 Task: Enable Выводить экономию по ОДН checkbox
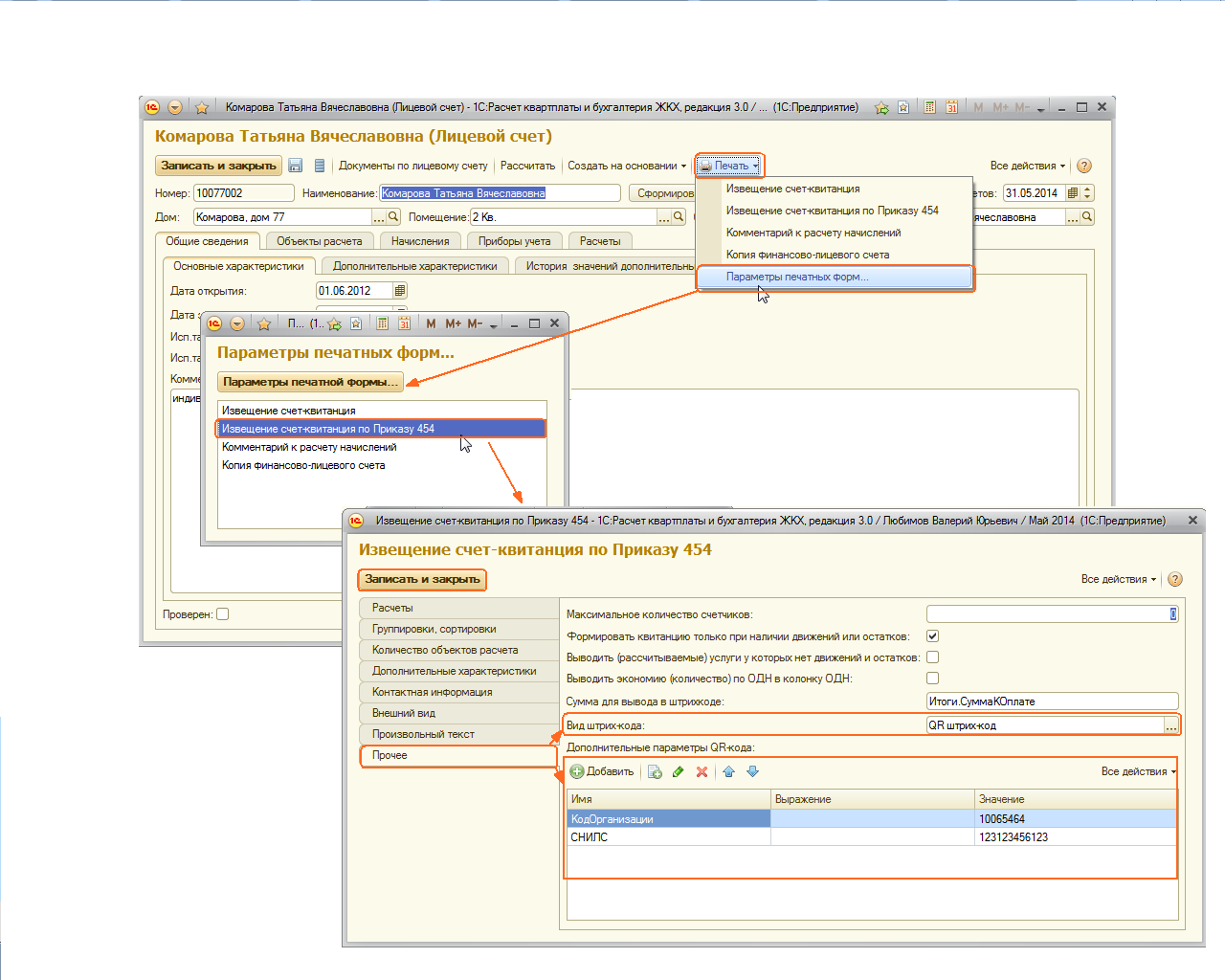tap(933, 678)
